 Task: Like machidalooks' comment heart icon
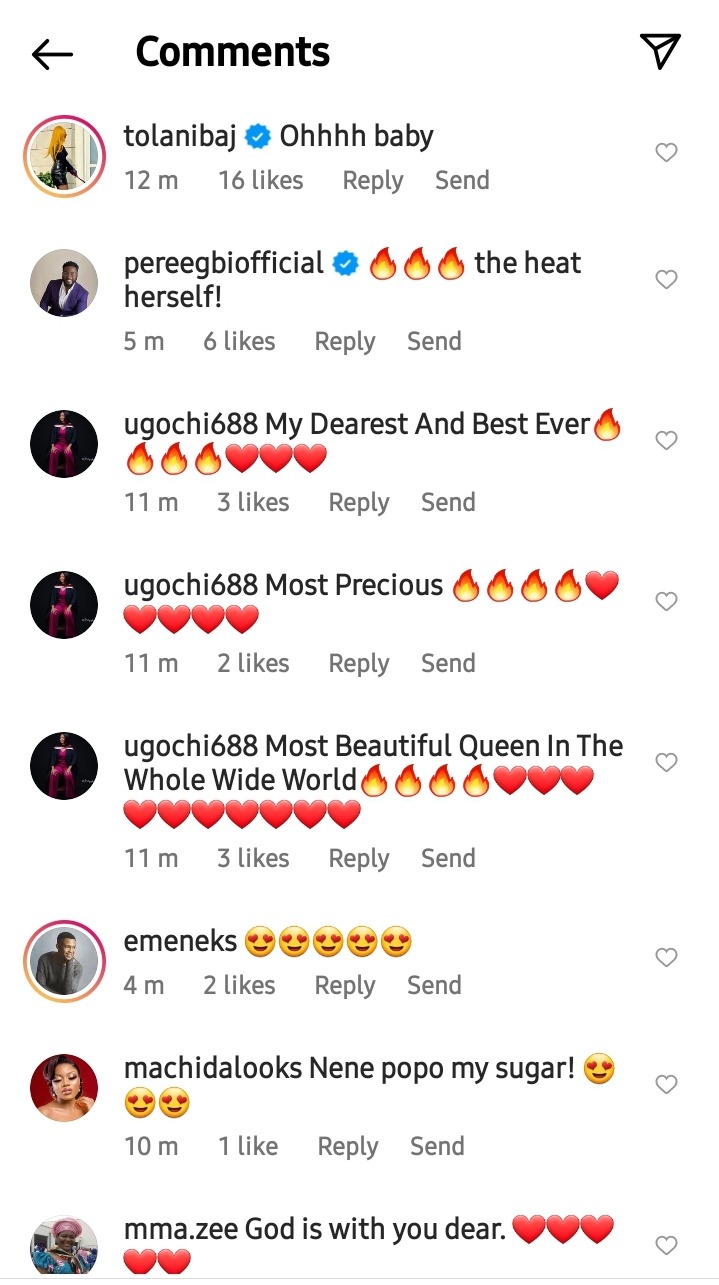point(666,1085)
